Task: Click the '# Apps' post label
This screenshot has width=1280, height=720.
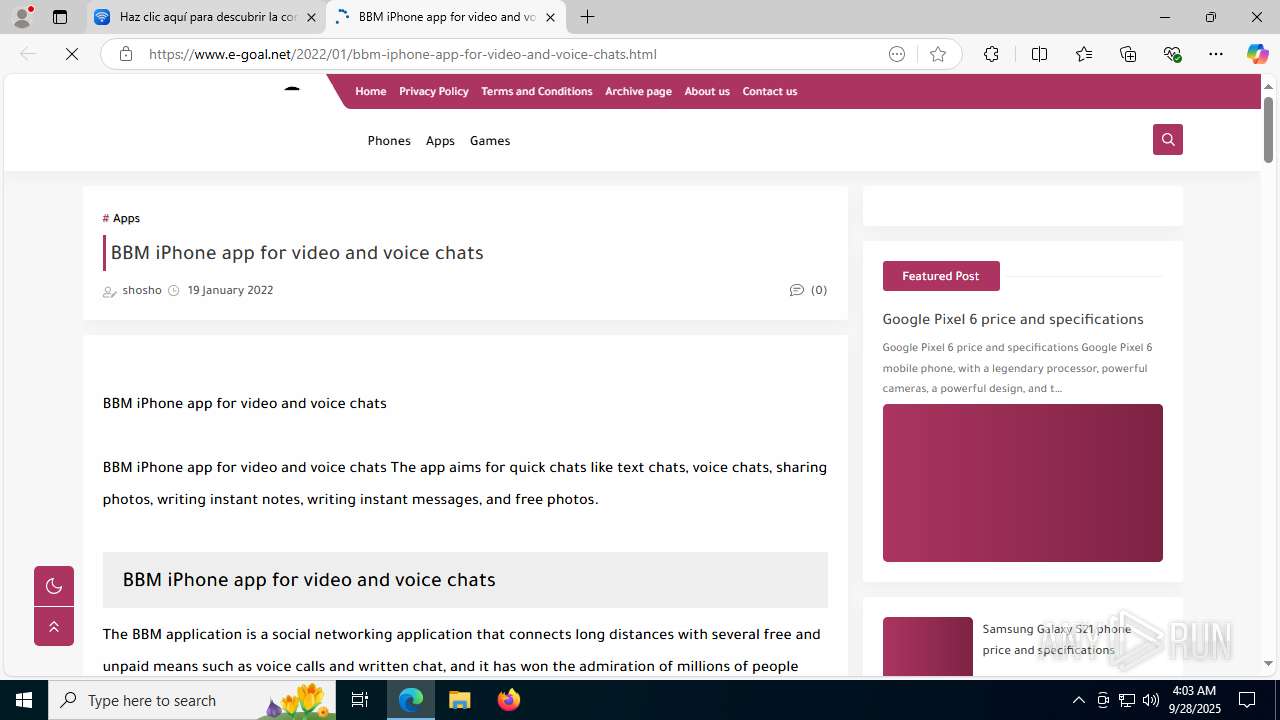Action: [121, 218]
